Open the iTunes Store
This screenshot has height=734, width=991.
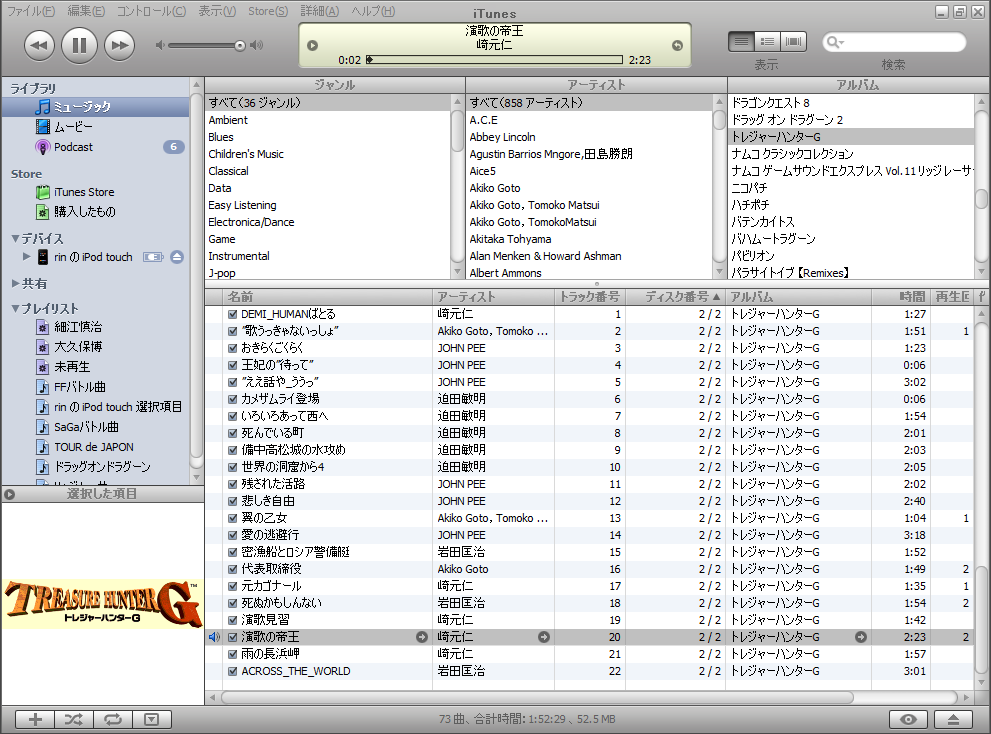pyautogui.click(x=95, y=192)
